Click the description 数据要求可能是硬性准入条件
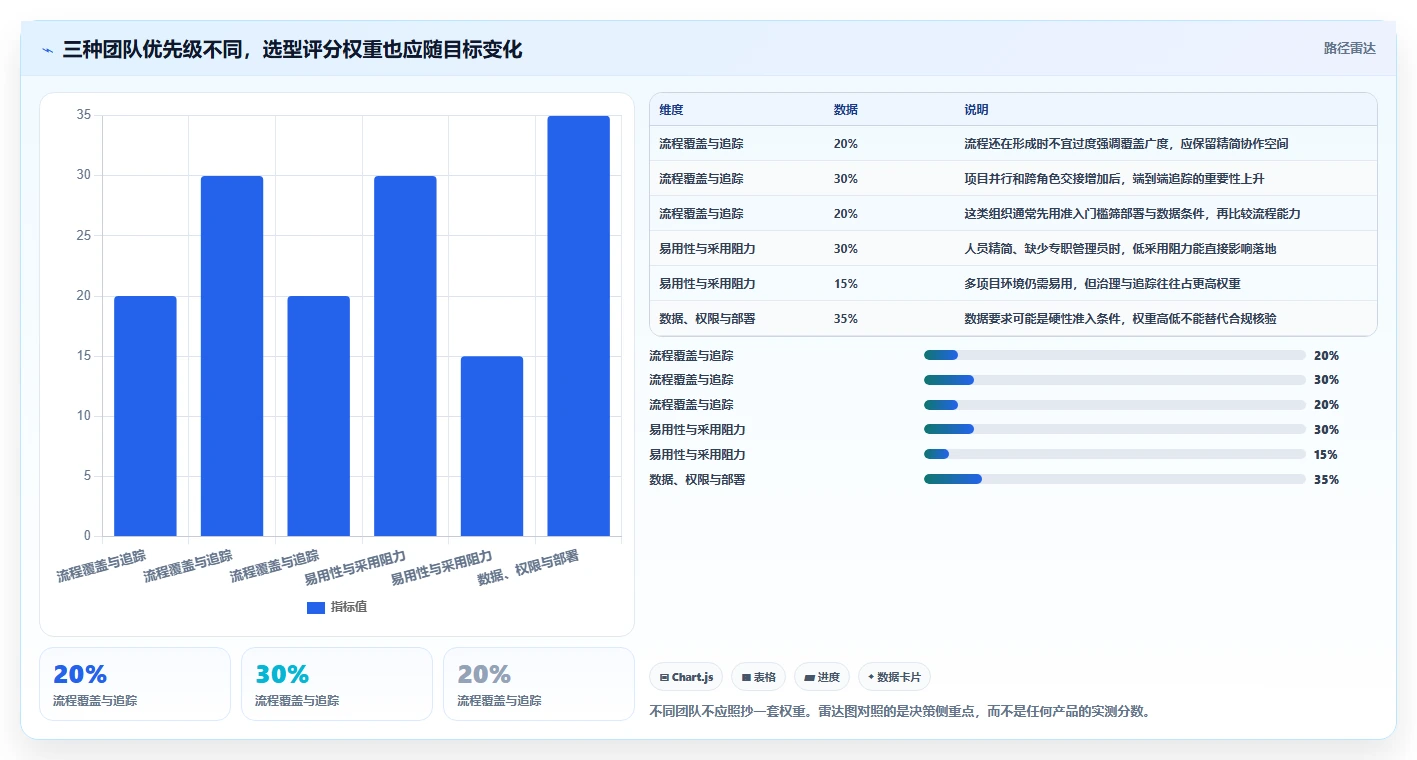Screen dimensions: 1417x760 pos(1120,319)
